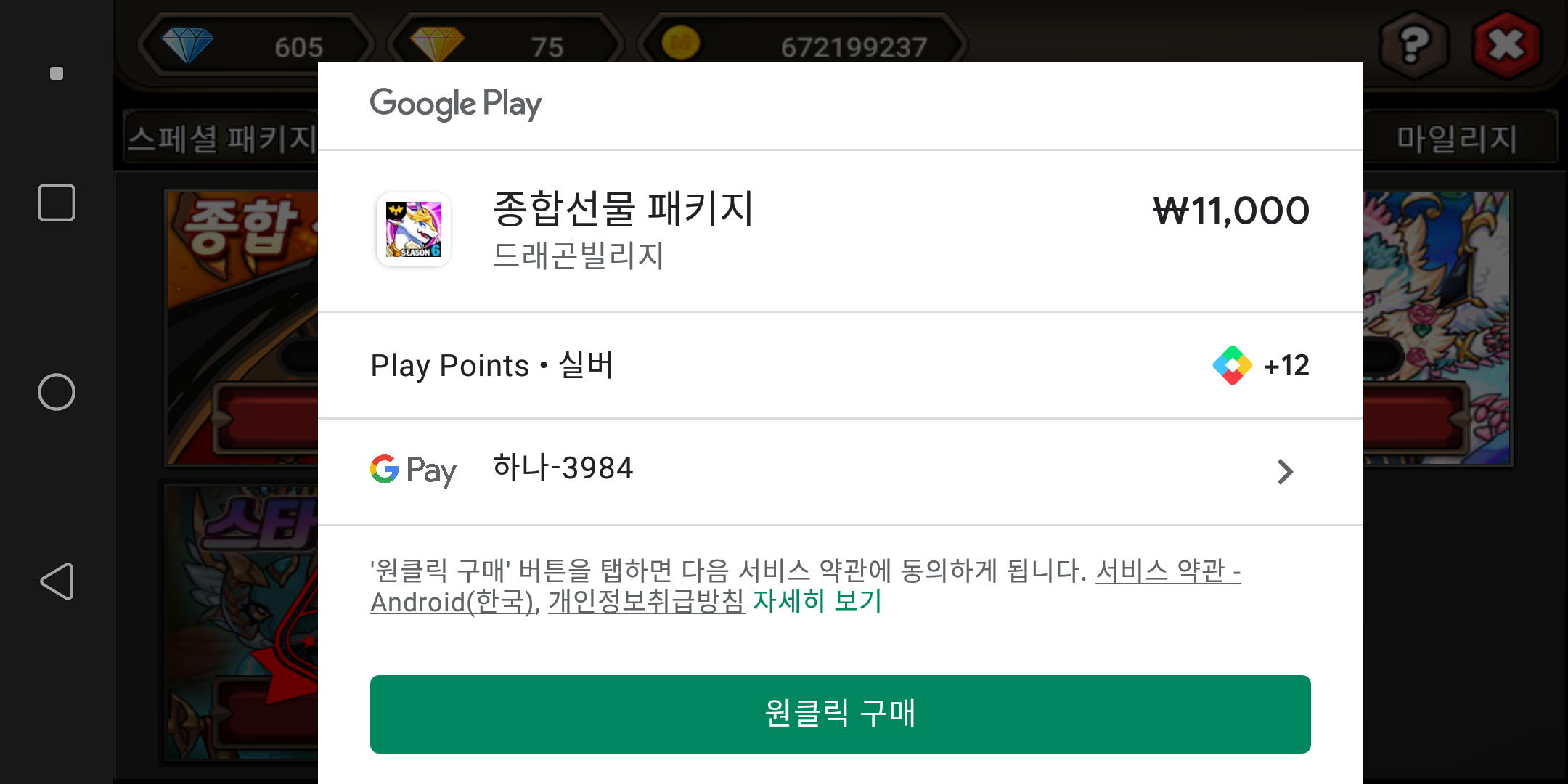The width and height of the screenshot is (1568, 784).
Task: Tap the Google Play logo header
Action: click(x=456, y=104)
